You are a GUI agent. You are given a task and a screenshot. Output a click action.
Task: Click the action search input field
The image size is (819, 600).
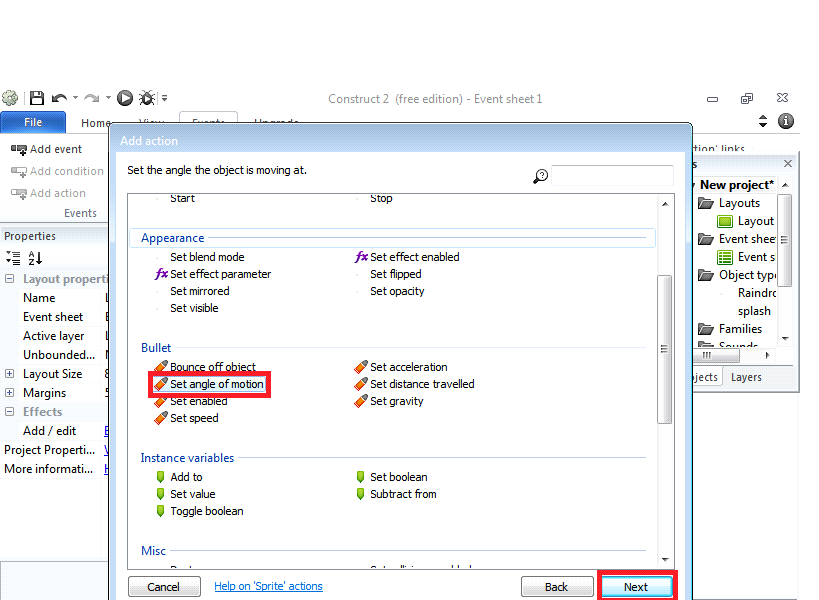click(x=612, y=175)
